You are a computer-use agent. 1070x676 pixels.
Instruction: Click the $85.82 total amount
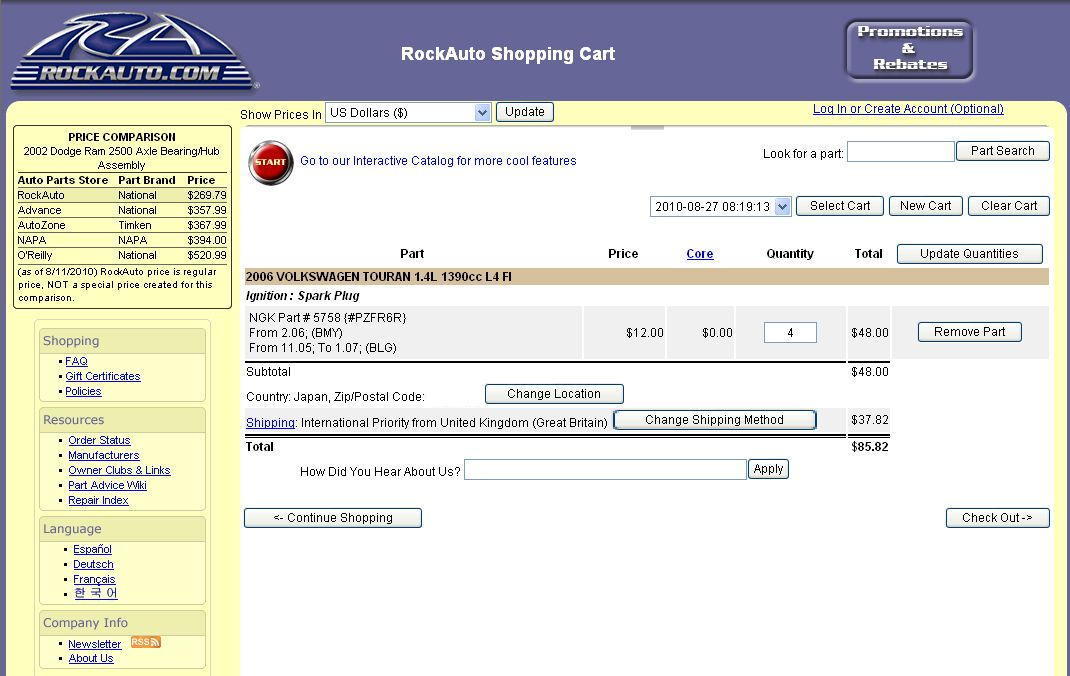tap(870, 447)
